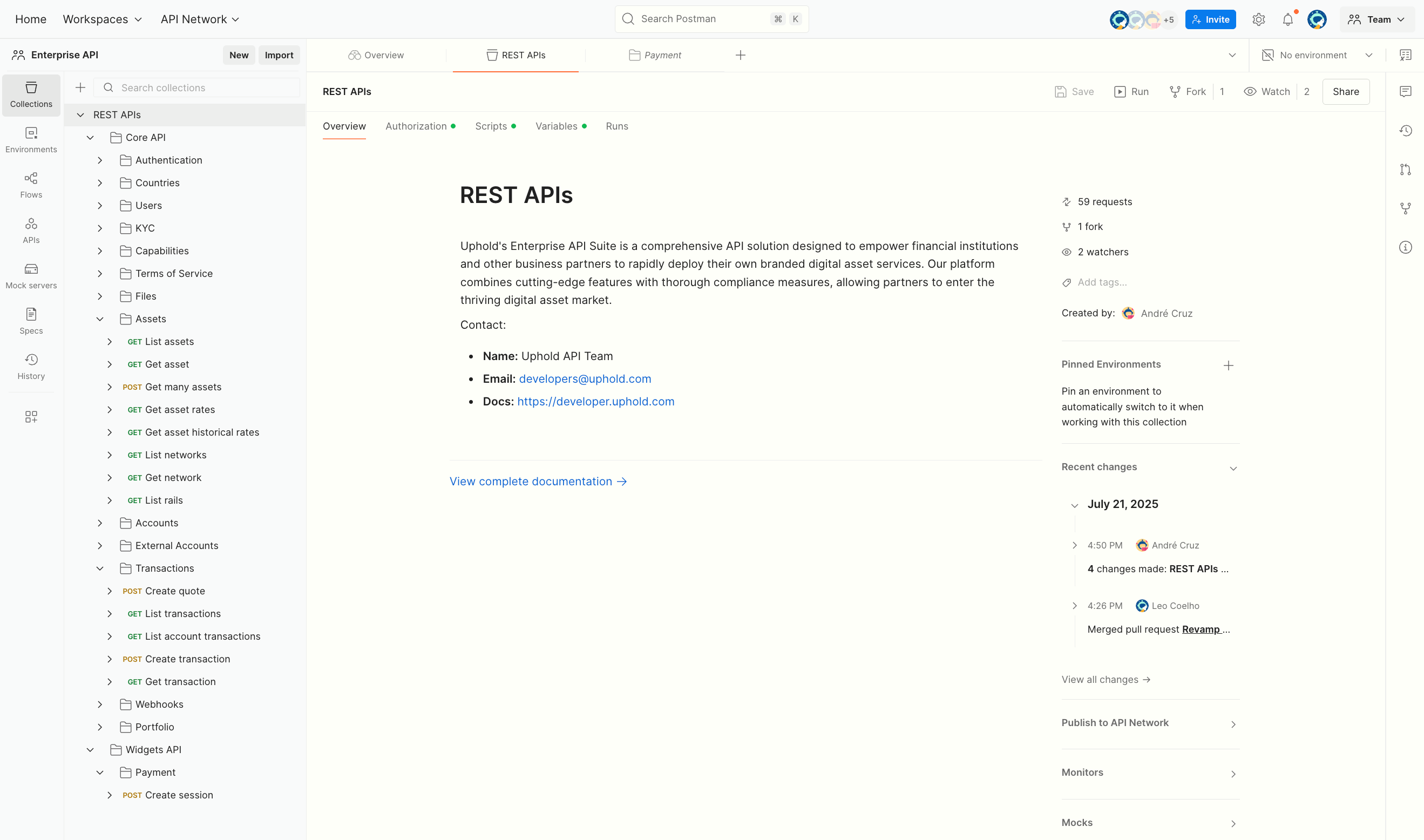
Task: Click the configure sidebar grid icon
Action: [x=31, y=417]
